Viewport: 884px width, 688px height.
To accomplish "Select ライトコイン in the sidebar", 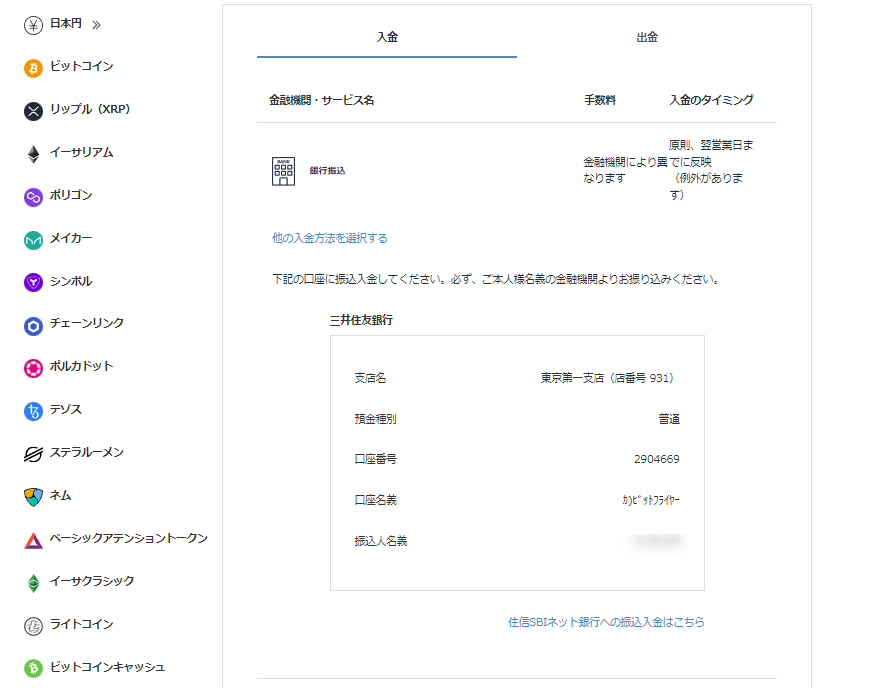I will (81, 625).
